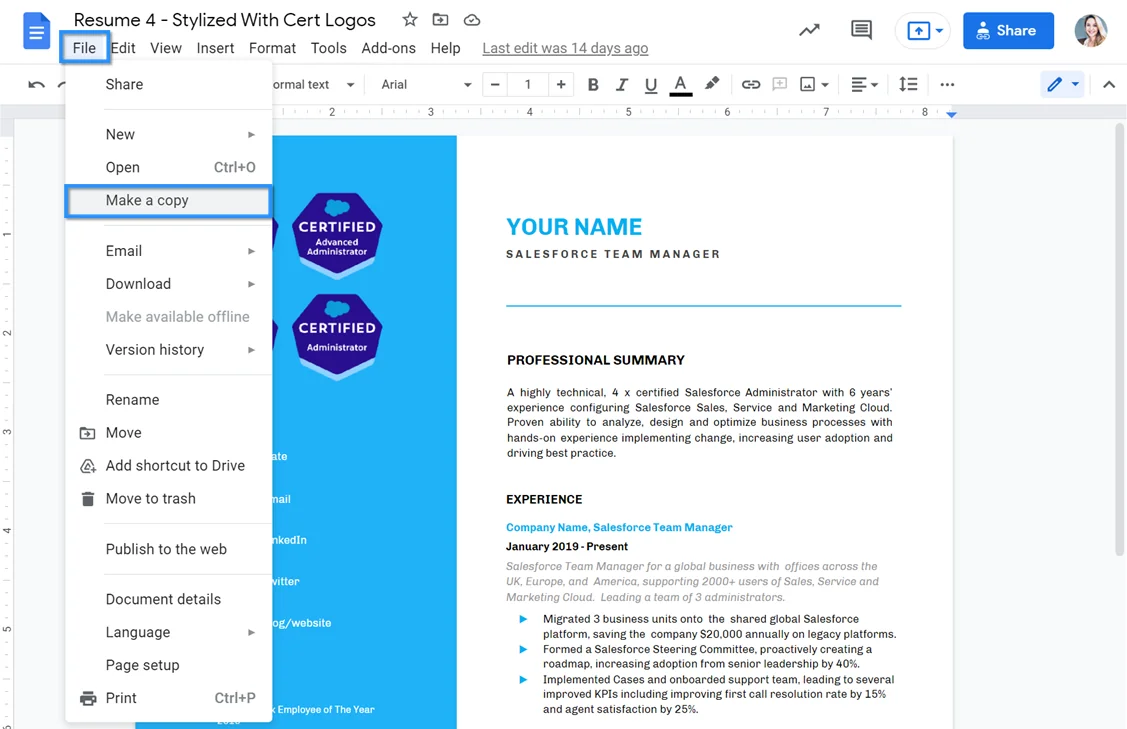Click the Move folder icon in menu
Viewport: 1127px width, 729px height.
87,433
